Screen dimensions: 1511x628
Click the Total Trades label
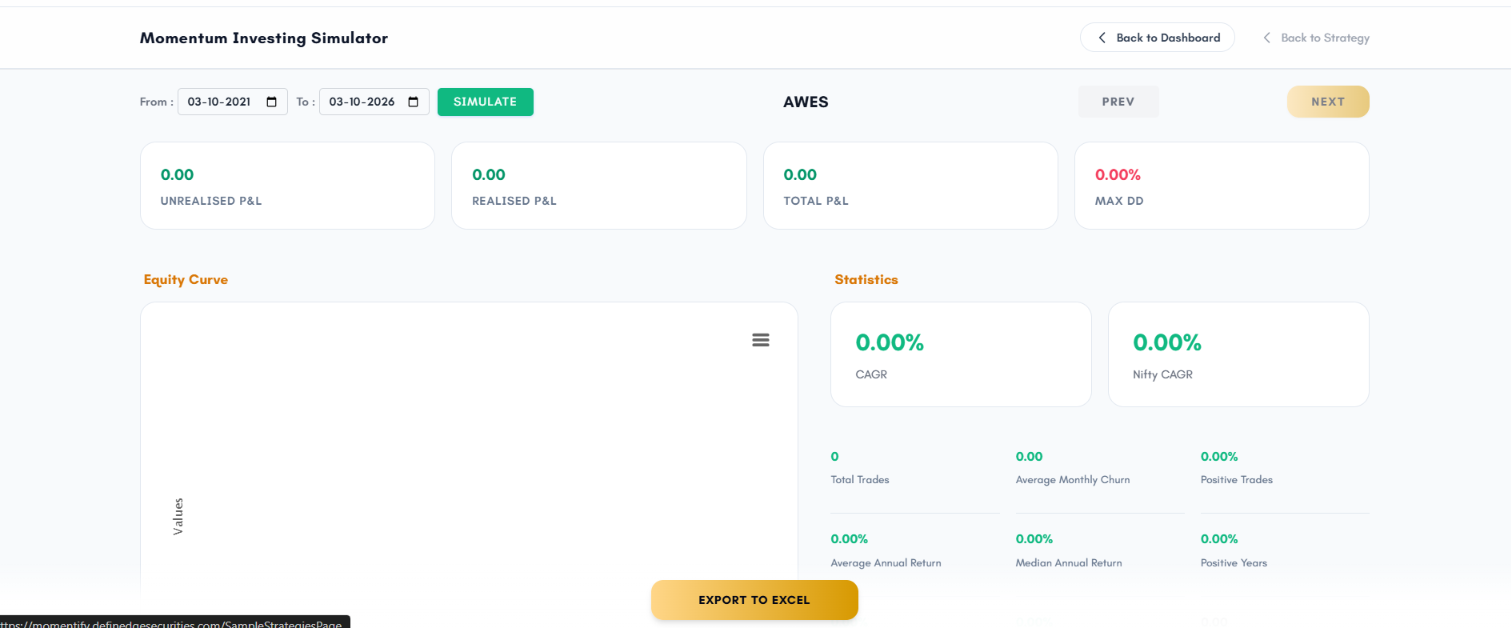860,480
